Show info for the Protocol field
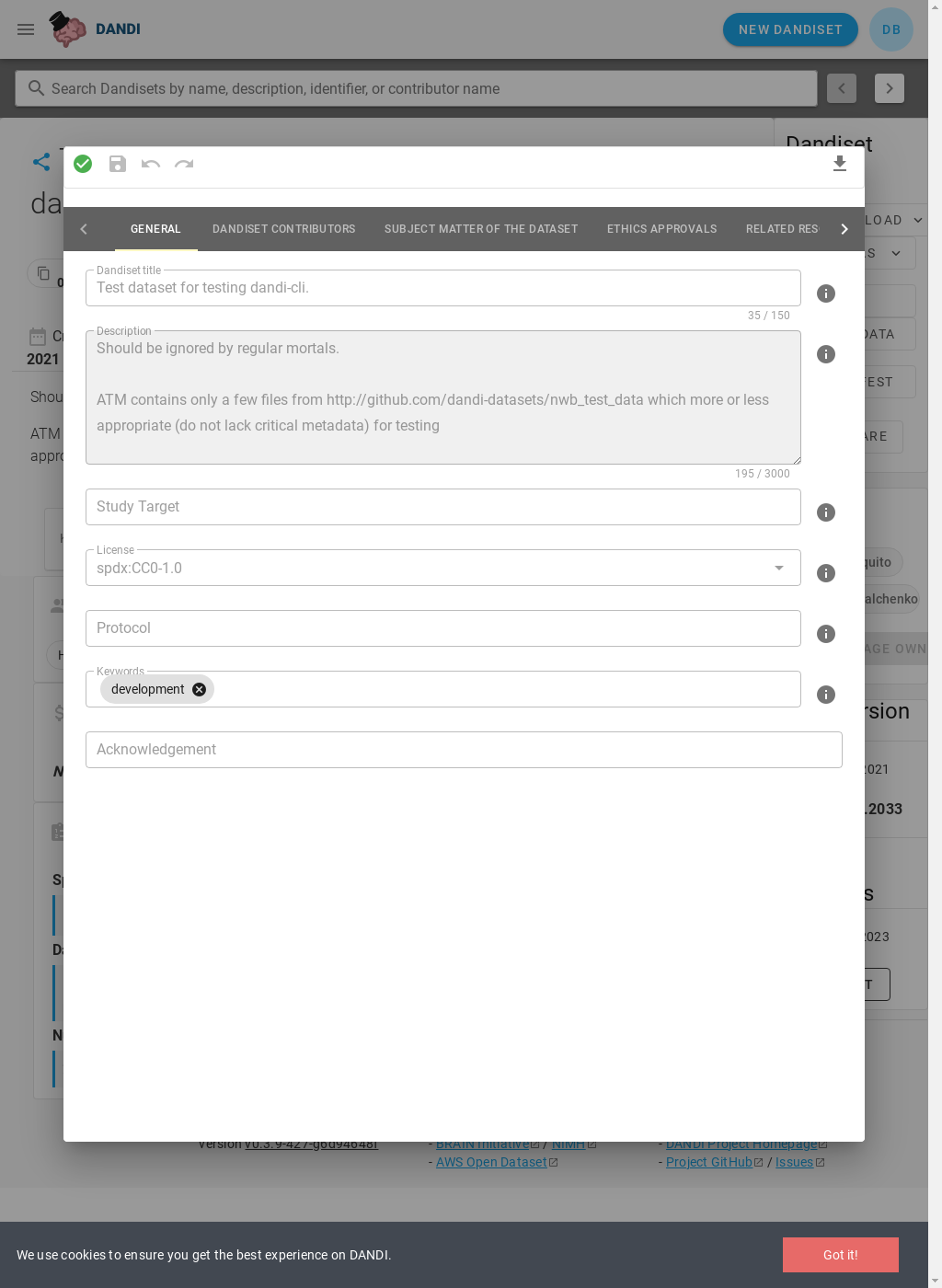942x1288 pixels. click(x=826, y=634)
